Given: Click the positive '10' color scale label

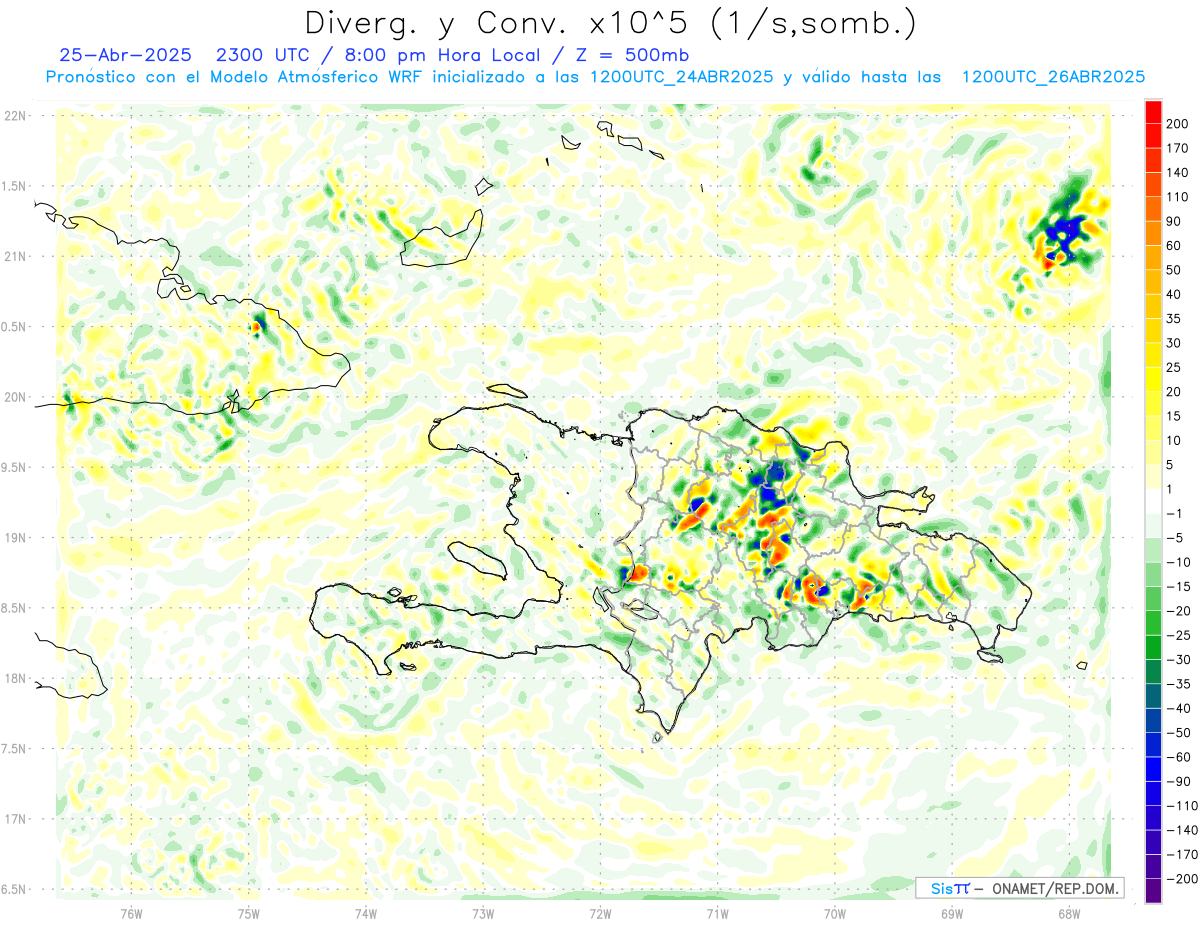Looking at the screenshot, I should pyautogui.click(x=1176, y=440).
